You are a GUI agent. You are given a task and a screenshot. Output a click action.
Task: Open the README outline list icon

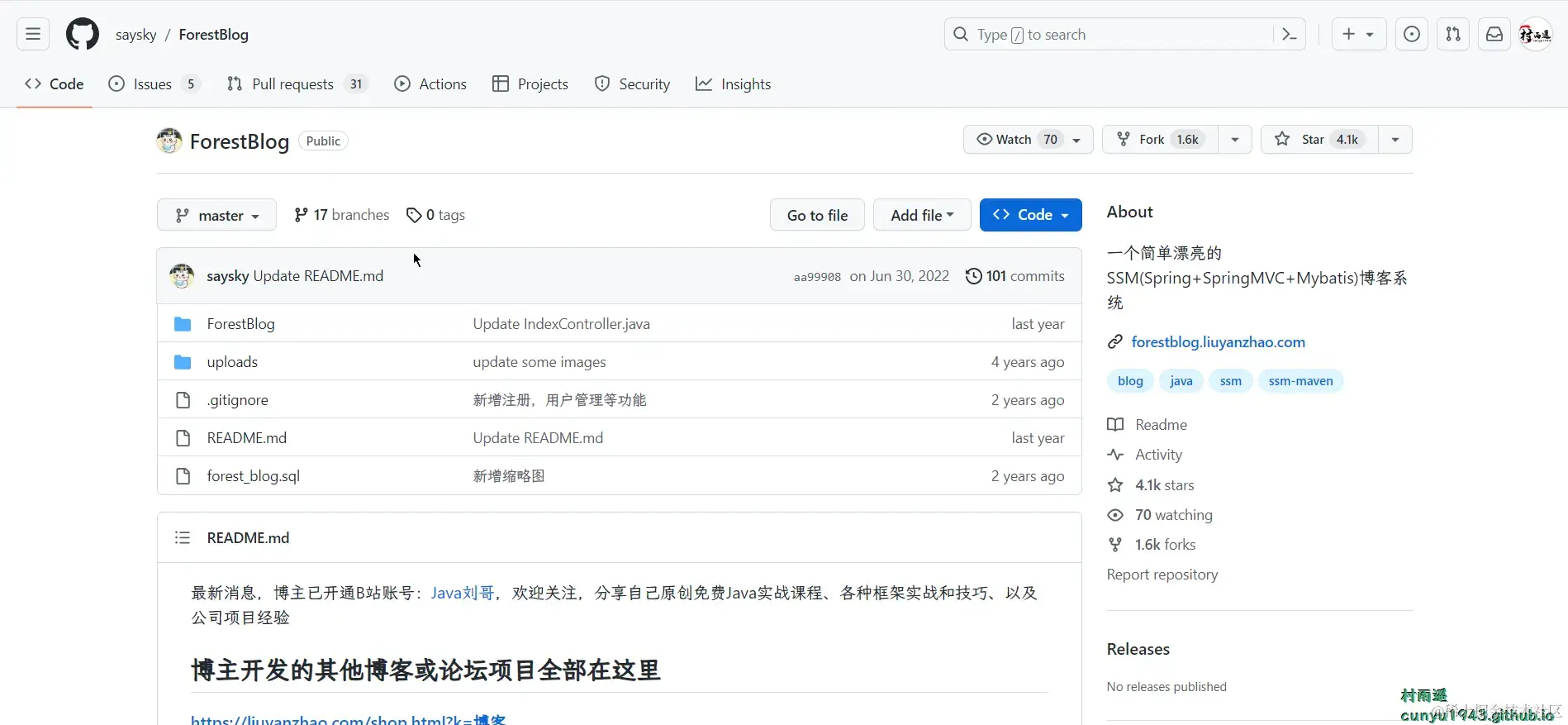[x=183, y=538]
